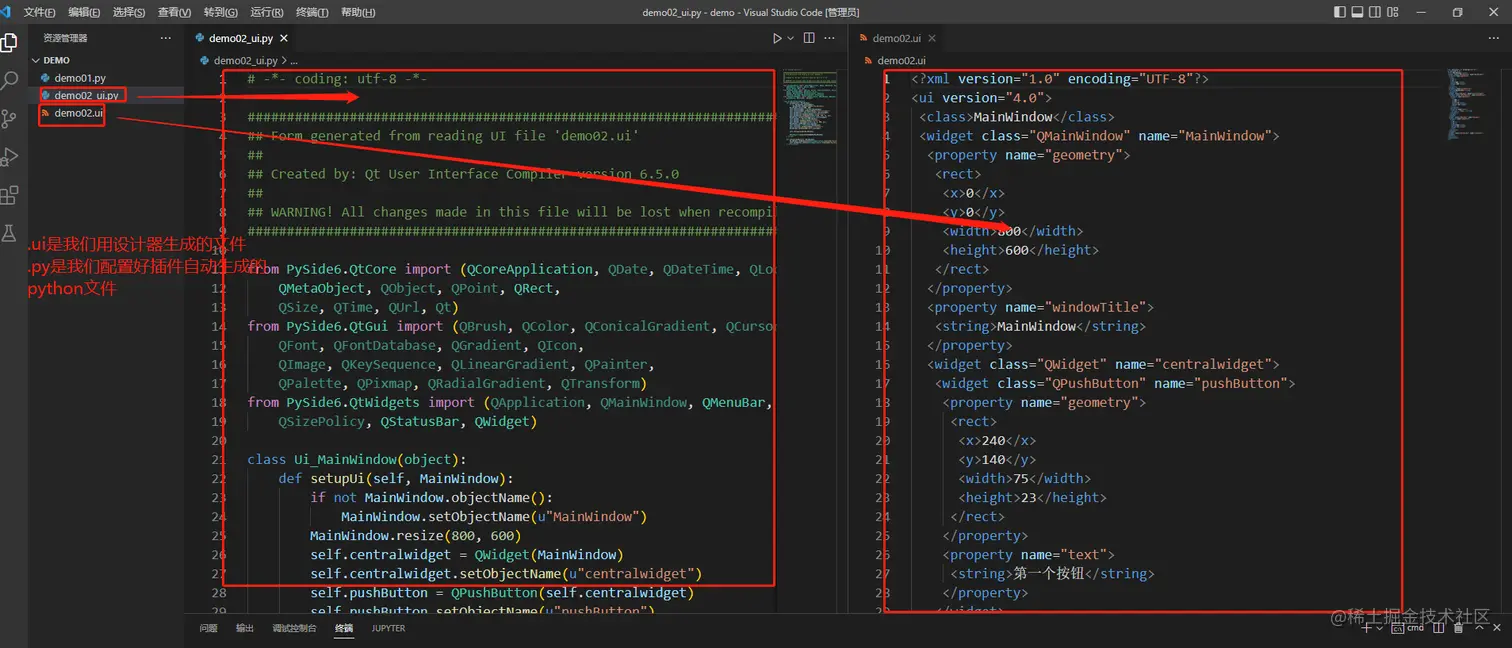The height and width of the screenshot is (648, 1512).
Task: Open the Run and Debug view
Action: coord(9,157)
